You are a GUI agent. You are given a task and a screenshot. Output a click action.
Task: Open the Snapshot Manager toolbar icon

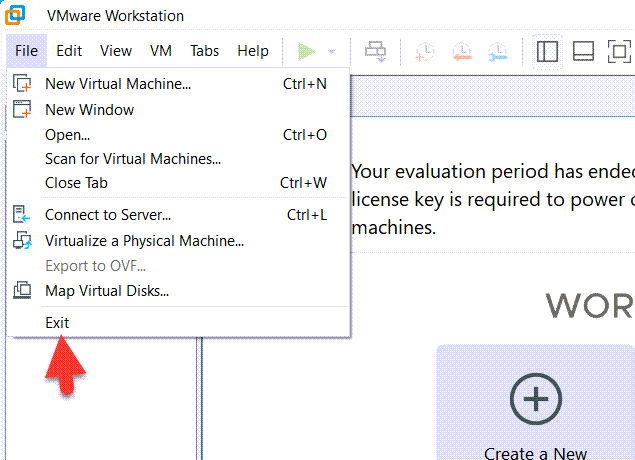(497, 51)
